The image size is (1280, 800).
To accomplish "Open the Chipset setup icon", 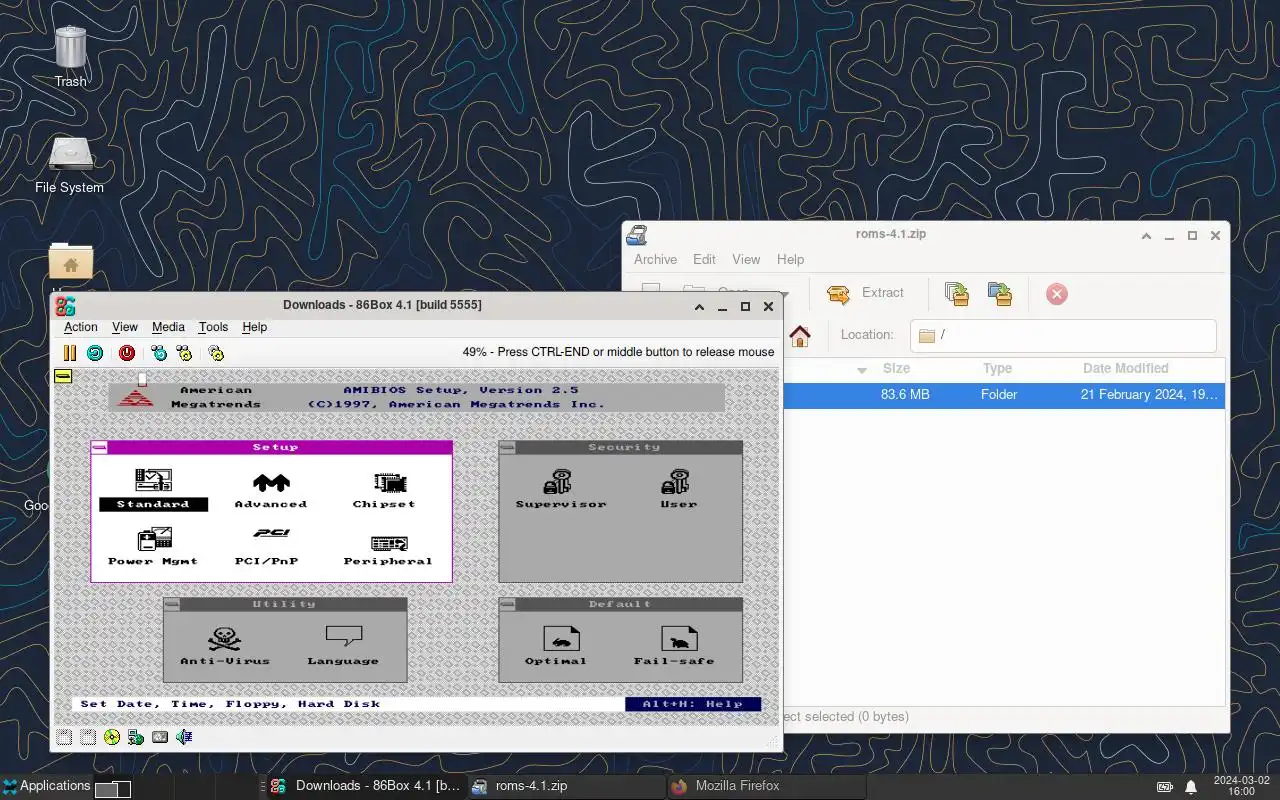I will [x=384, y=489].
